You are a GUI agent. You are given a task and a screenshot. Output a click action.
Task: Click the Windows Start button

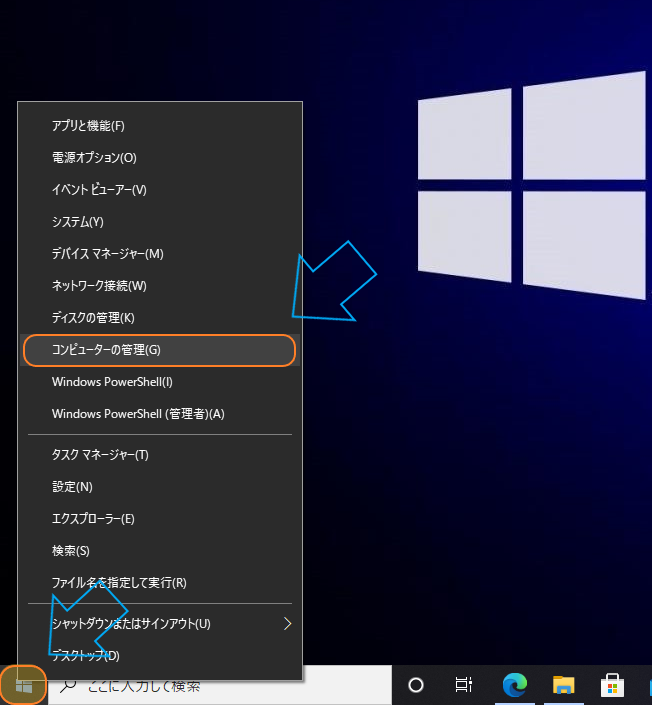click(23, 686)
